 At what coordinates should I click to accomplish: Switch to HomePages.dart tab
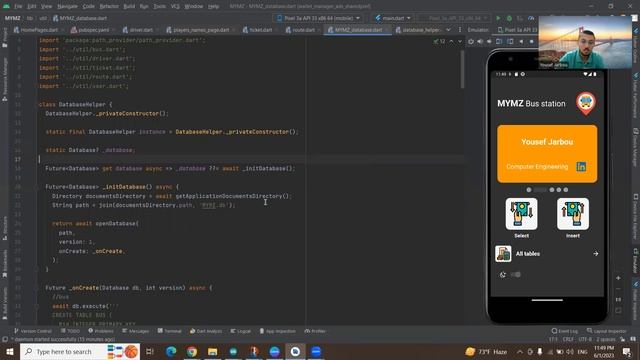pyautogui.click(x=38, y=30)
